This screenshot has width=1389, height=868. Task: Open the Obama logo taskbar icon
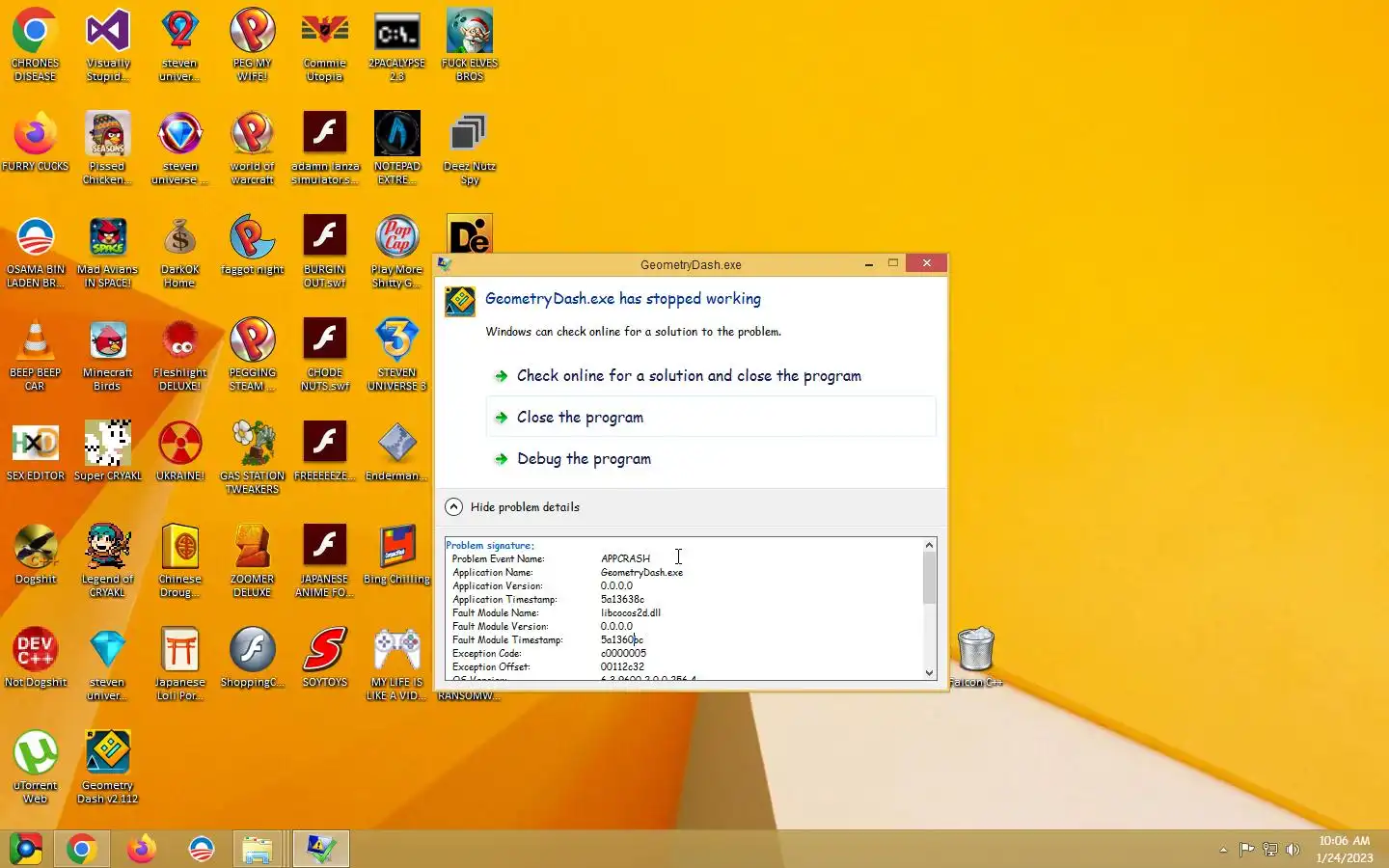coord(201,849)
